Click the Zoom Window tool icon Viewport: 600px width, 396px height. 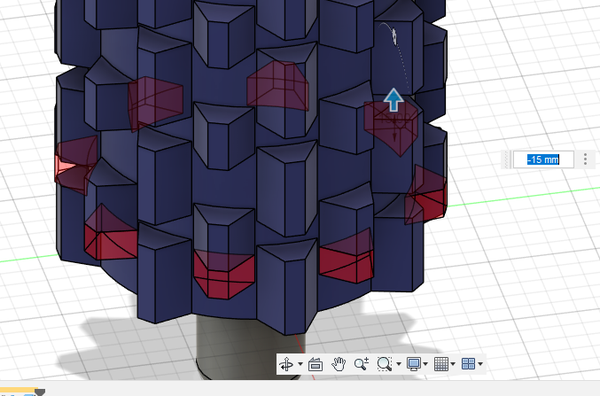coord(384,364)
